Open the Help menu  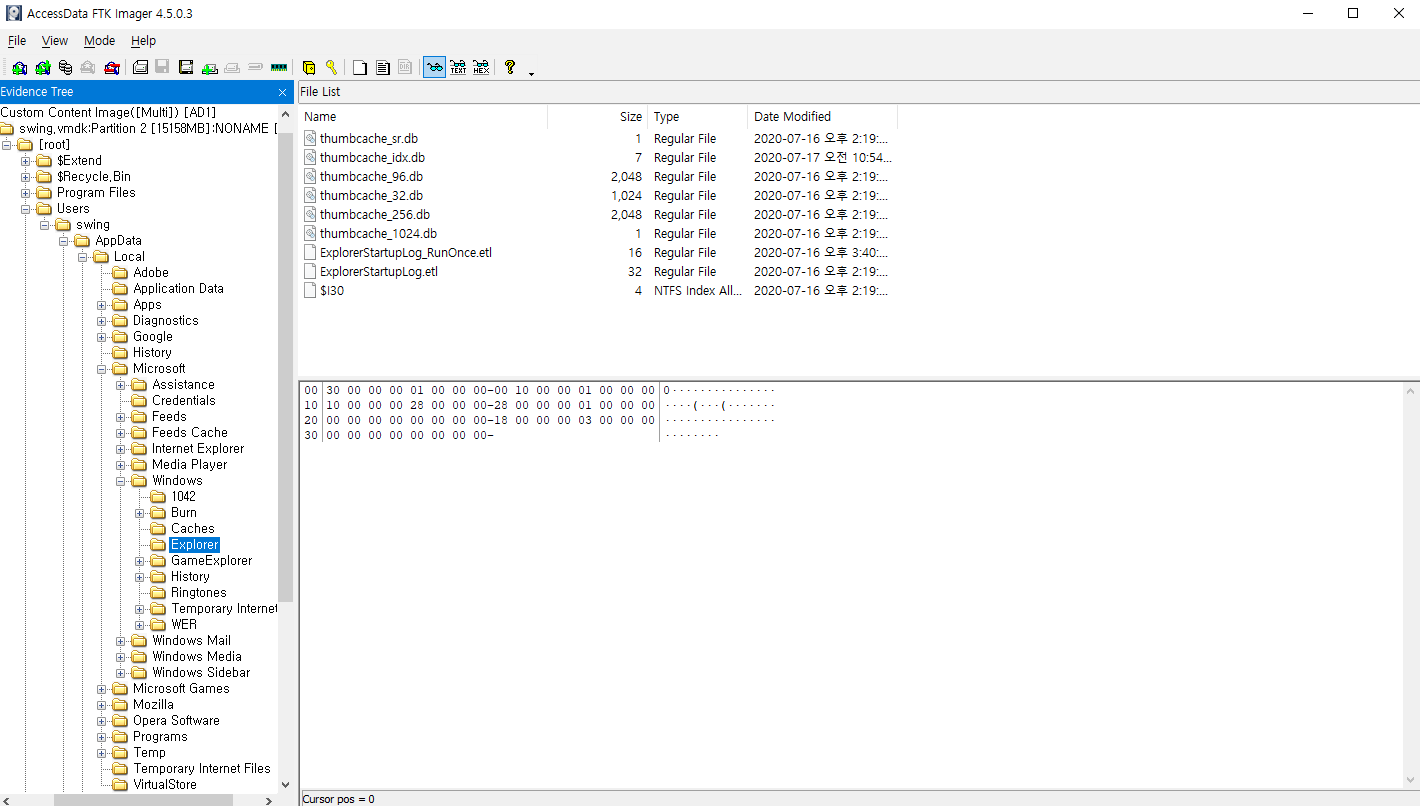pyautogui.click(x=144, y=41)
